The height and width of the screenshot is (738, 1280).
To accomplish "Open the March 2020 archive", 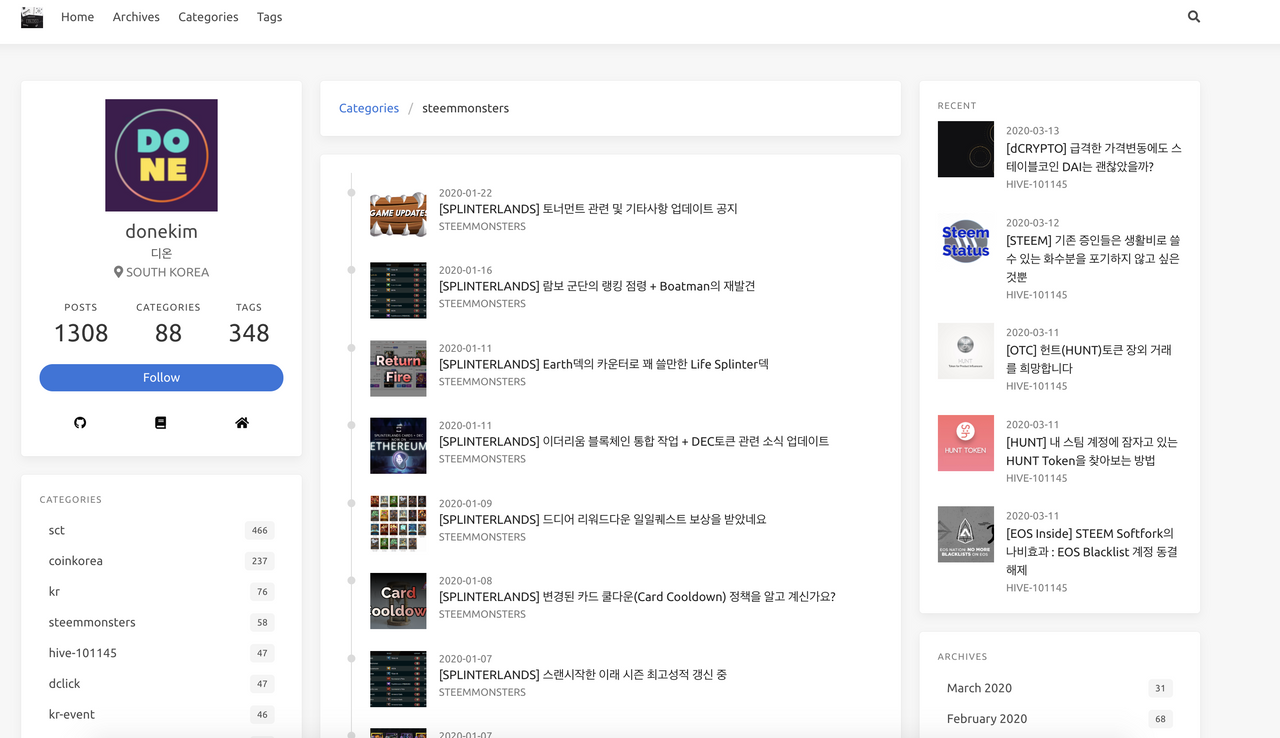I will coord(1060,688).
